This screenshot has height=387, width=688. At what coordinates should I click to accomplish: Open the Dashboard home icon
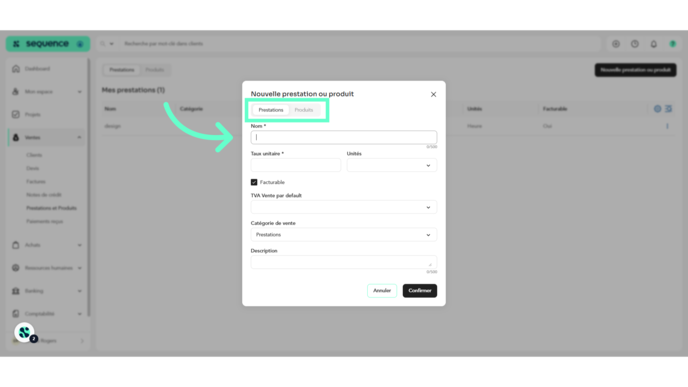[x=16, y=69]
